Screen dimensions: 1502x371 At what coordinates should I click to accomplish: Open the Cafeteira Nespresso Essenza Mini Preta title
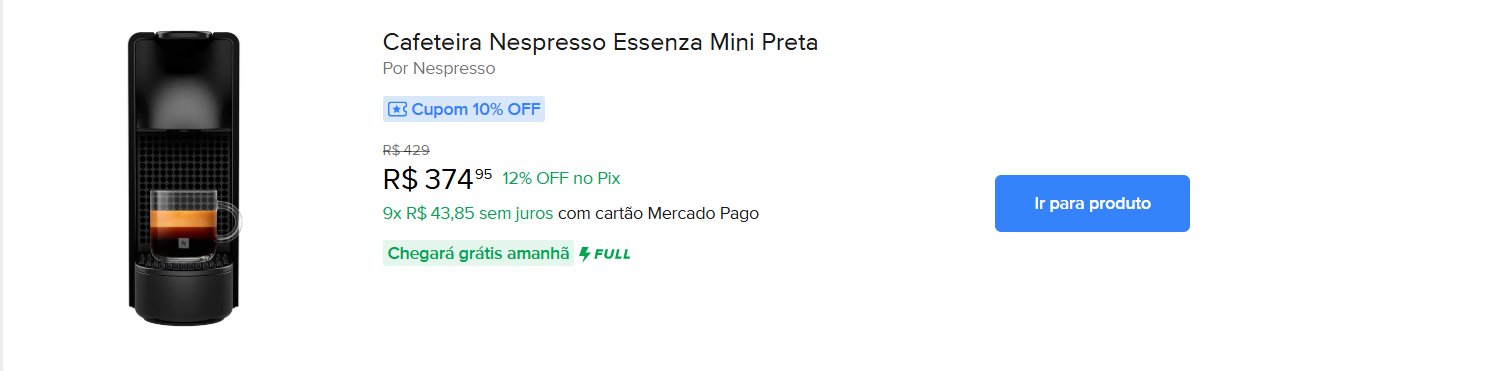600,42
